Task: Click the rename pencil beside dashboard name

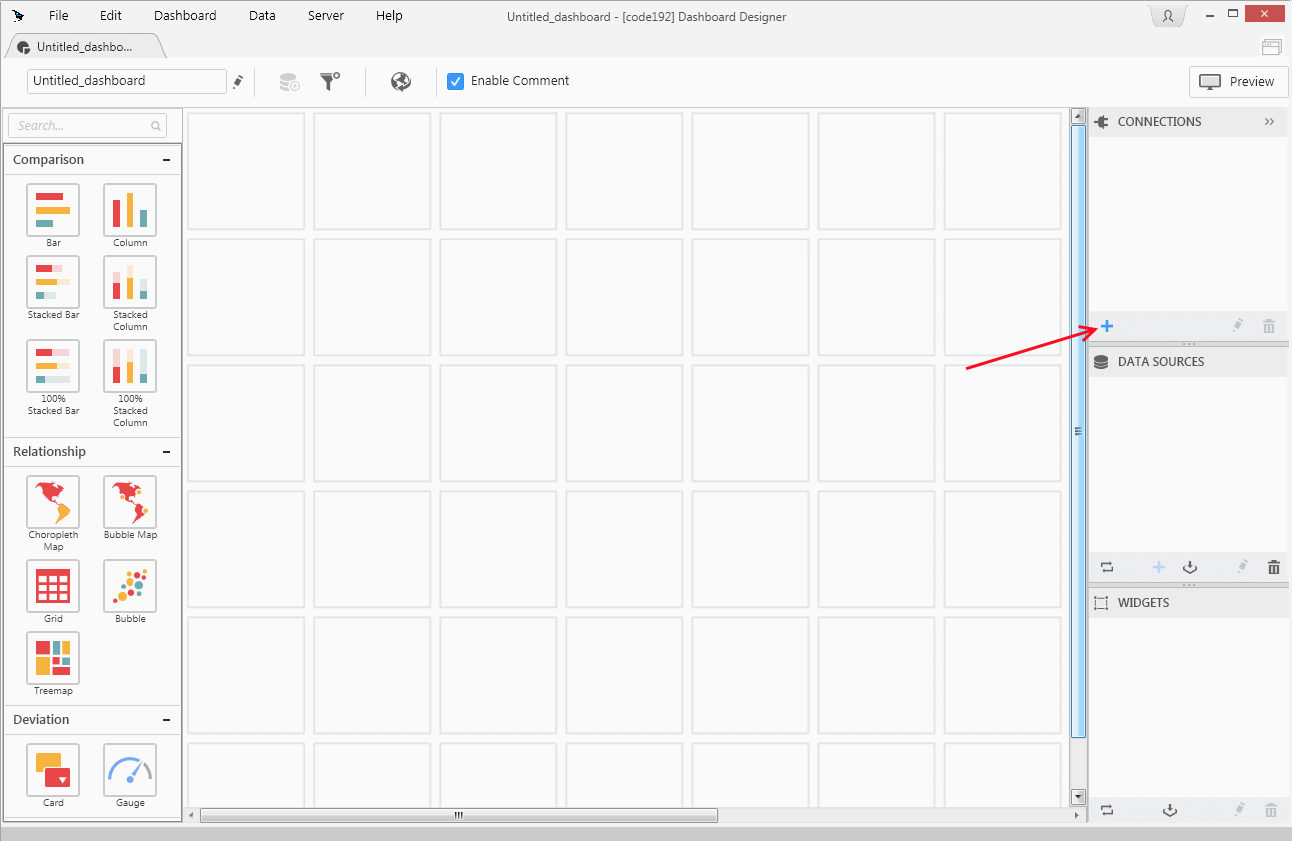Action: click(x=238, y=82)
